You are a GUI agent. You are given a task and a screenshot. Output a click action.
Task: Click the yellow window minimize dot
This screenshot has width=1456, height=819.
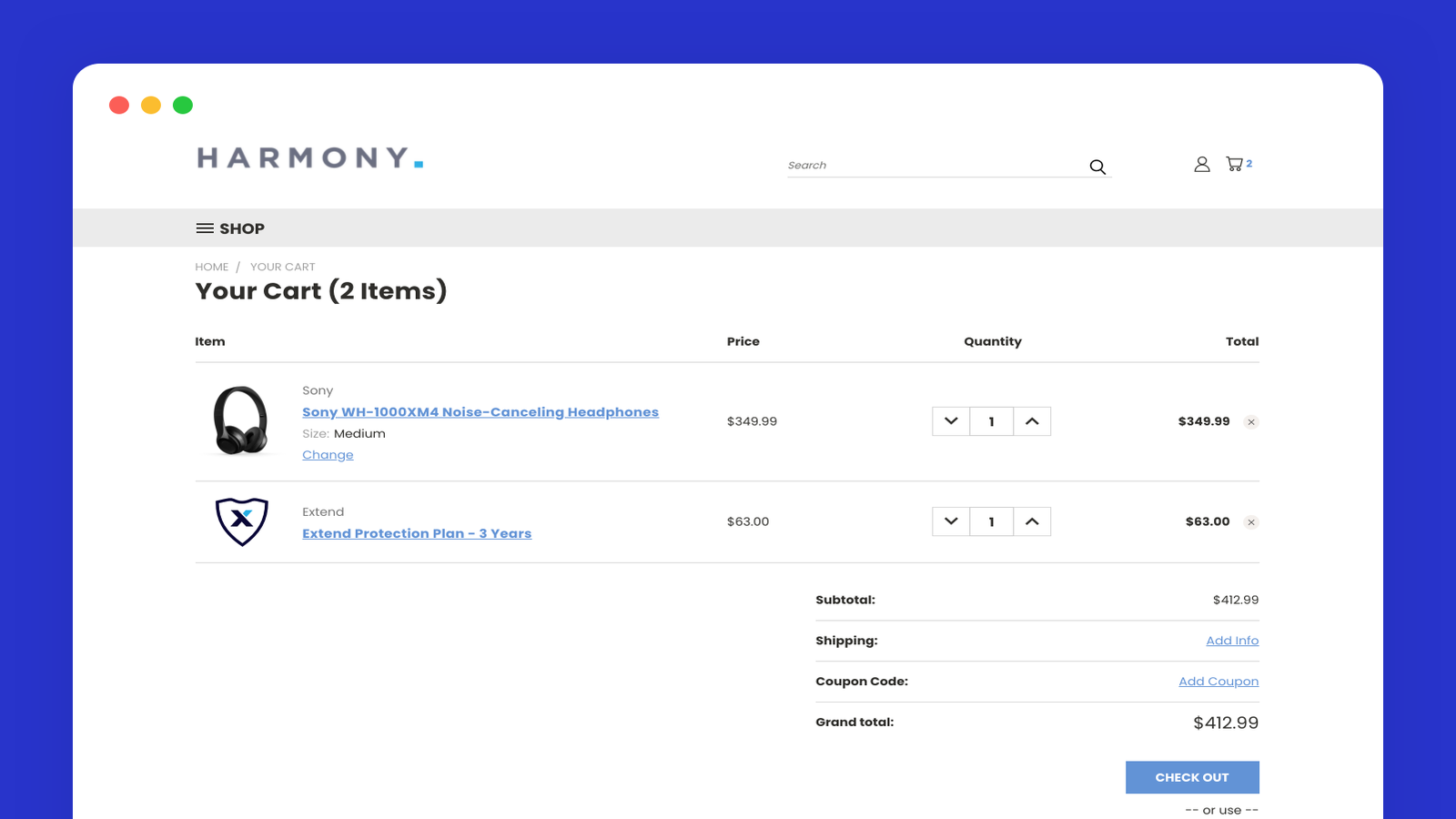(151, 106)
